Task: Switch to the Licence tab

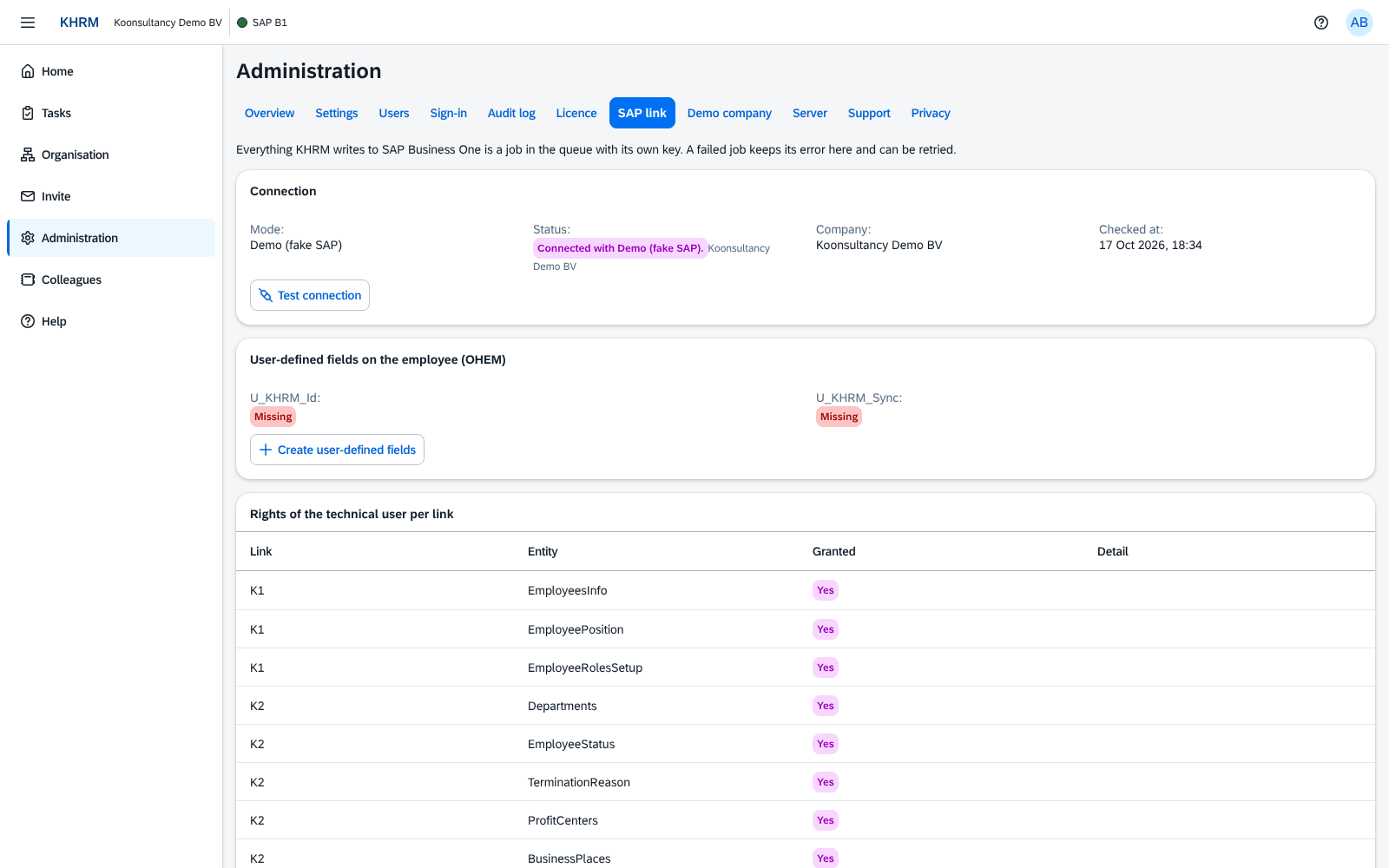Action: [x=576, y=113]
